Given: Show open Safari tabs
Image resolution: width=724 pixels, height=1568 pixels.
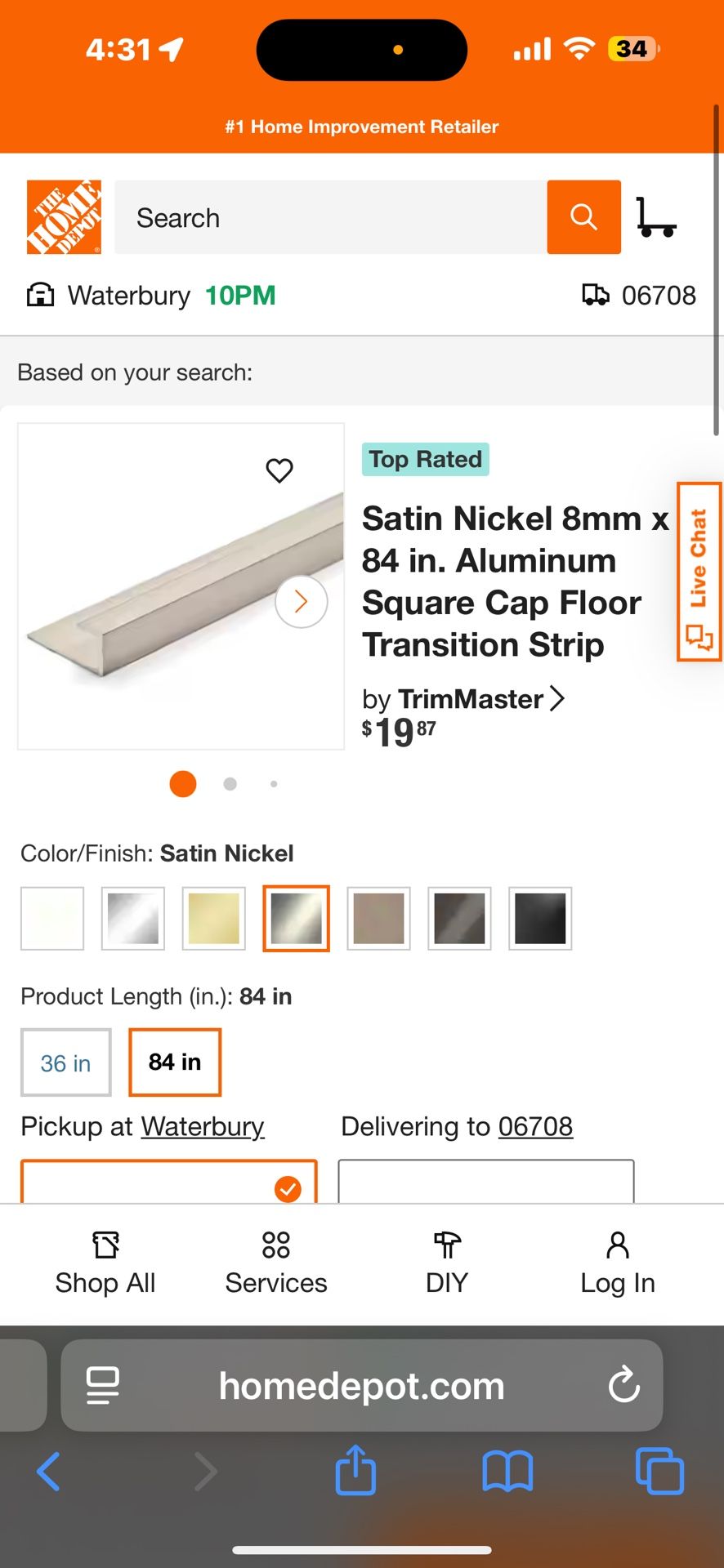Looking at the screenshot, I should click(659, 1471).
